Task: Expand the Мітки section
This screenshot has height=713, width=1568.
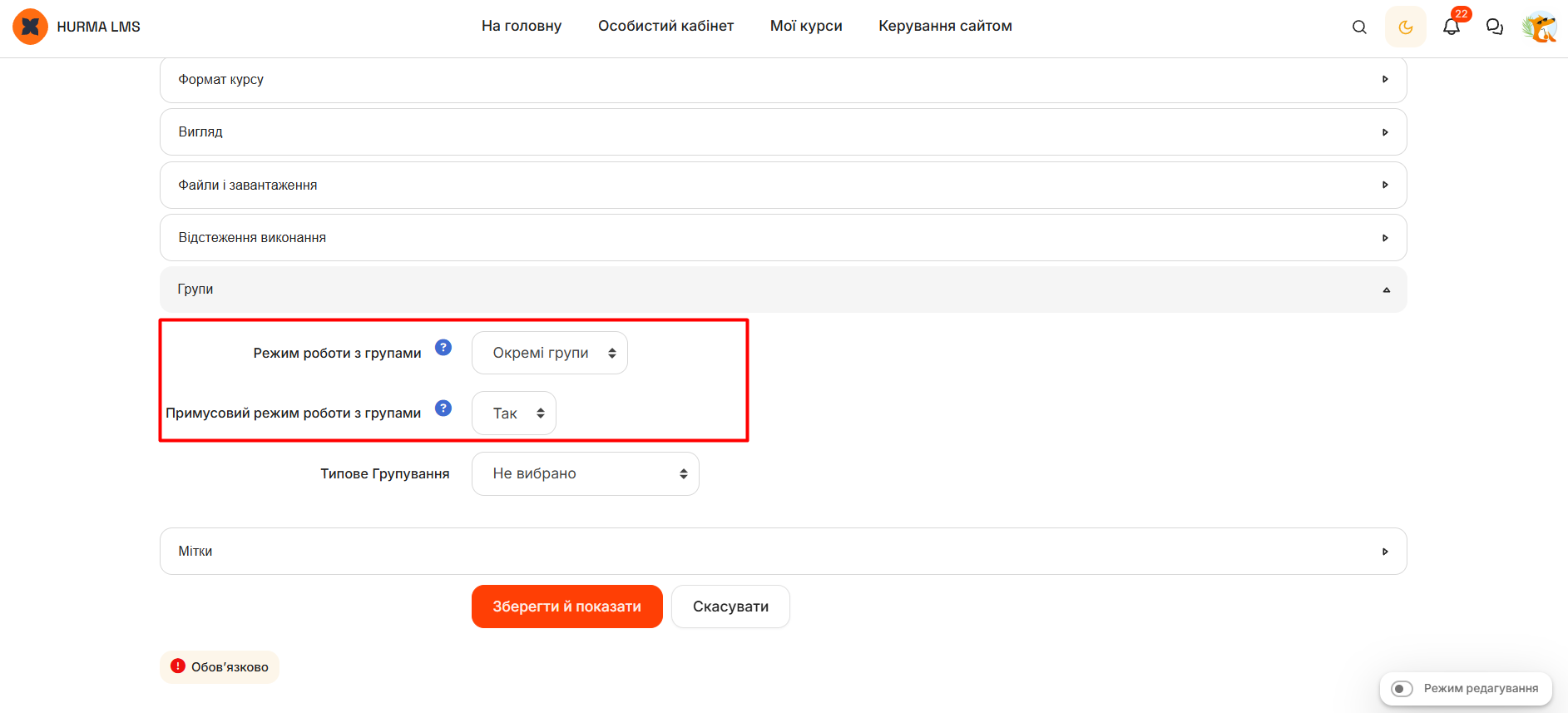Action: coord(783,551)
